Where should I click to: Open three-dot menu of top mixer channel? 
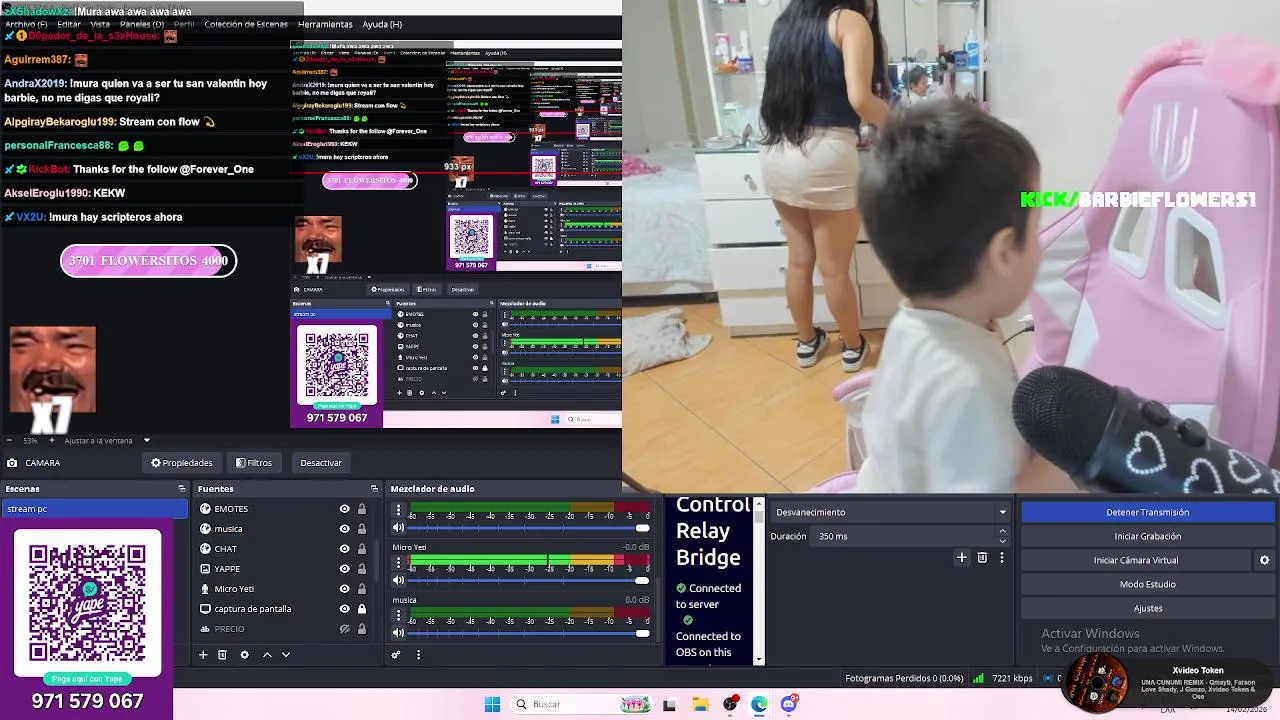click(x=398, y=511)
